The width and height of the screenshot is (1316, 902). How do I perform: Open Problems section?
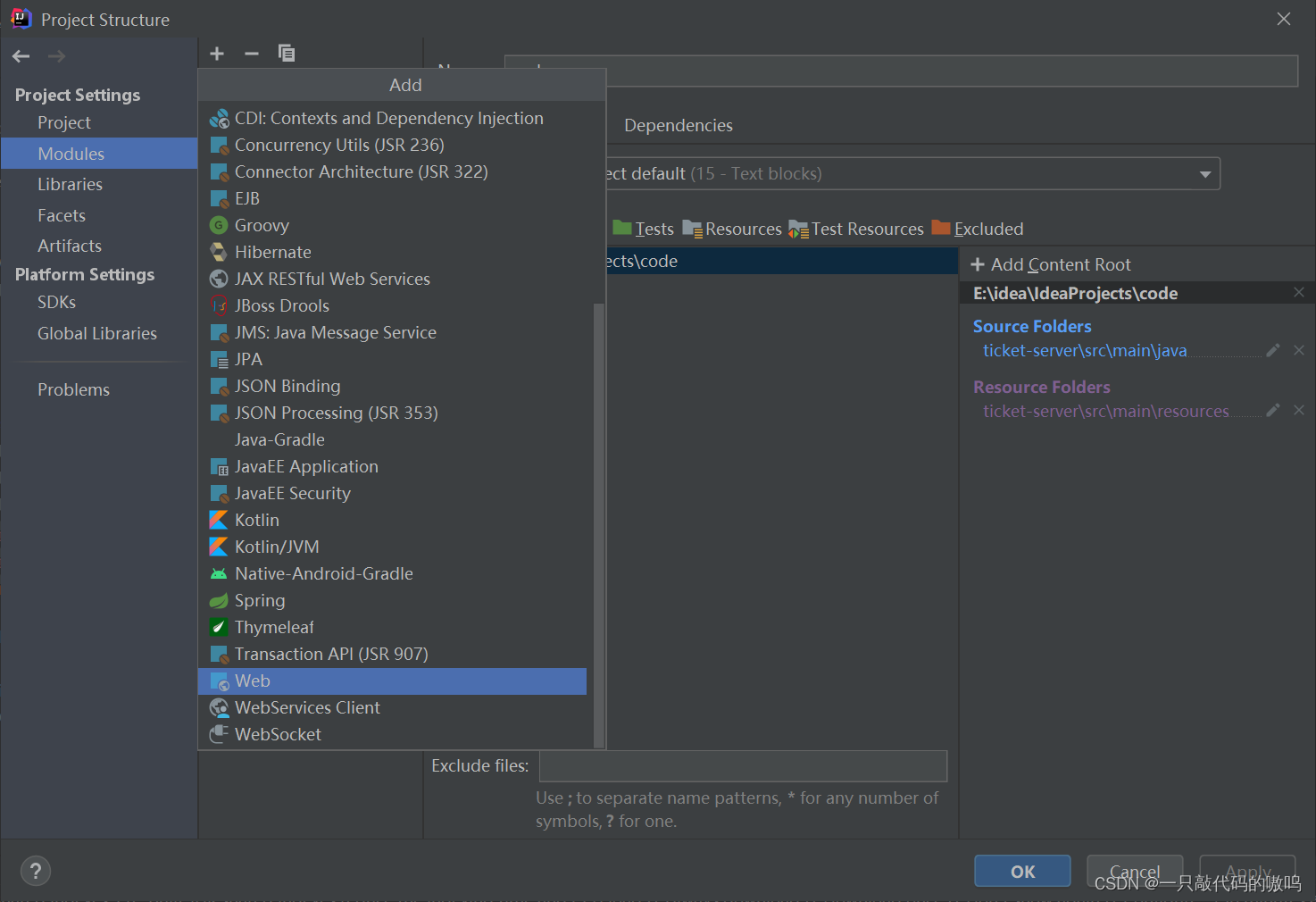(99, 389)
